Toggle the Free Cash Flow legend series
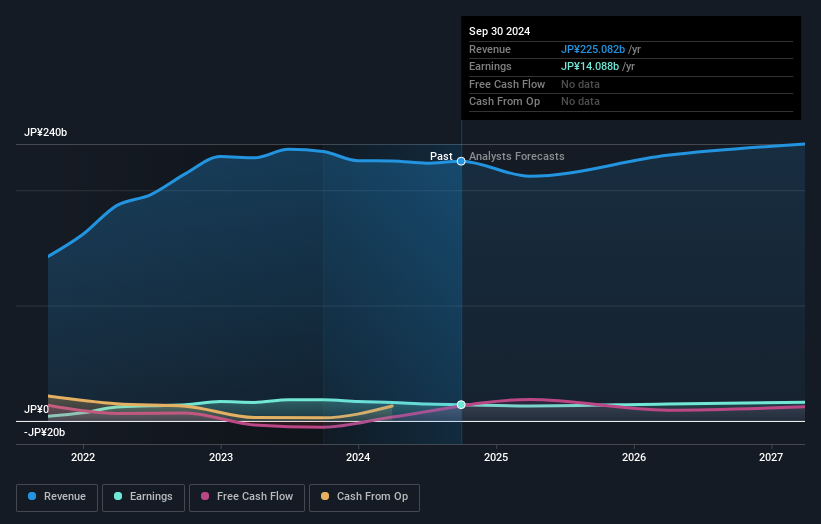The image size is (821, 524). point(247,497)
